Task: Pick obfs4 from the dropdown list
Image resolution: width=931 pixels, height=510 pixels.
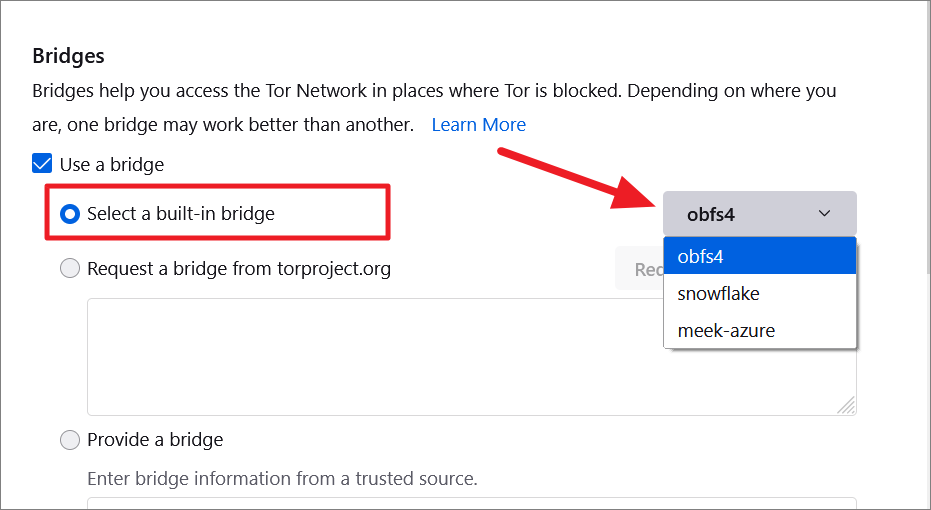Action: pos(759,256)
